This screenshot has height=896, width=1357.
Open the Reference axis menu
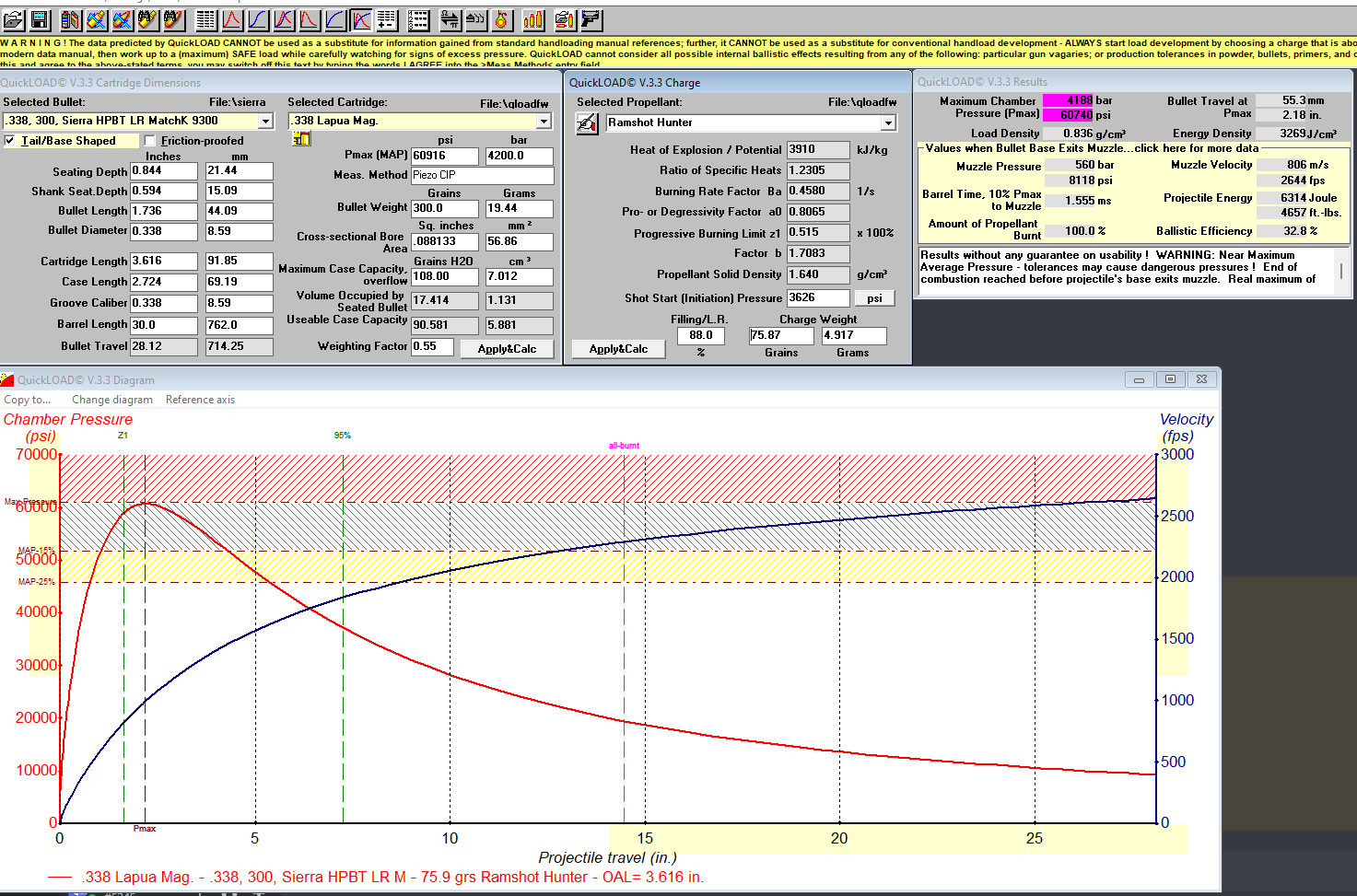[200, 400]
